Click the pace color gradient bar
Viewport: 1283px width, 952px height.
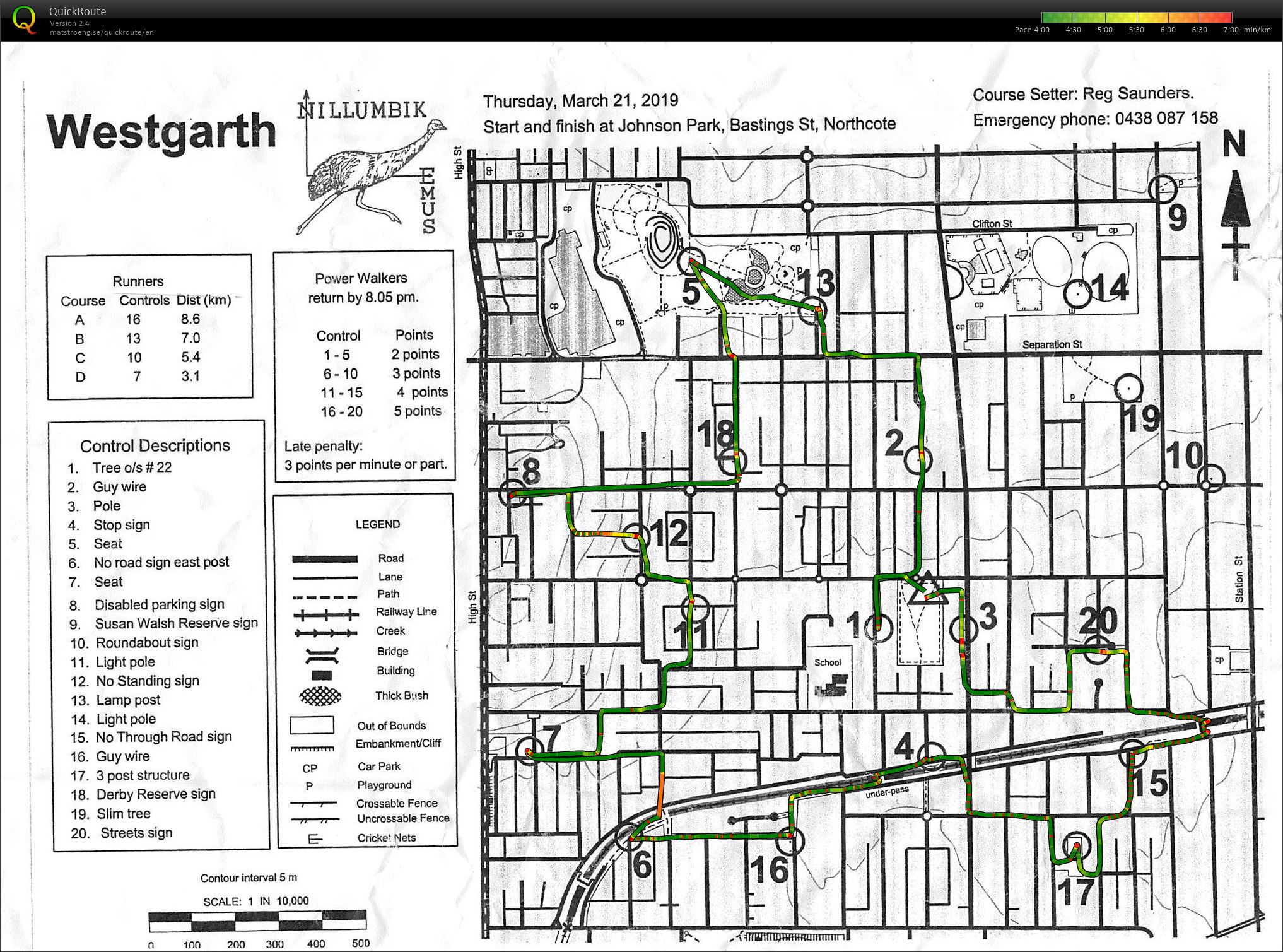(1137, 18)
